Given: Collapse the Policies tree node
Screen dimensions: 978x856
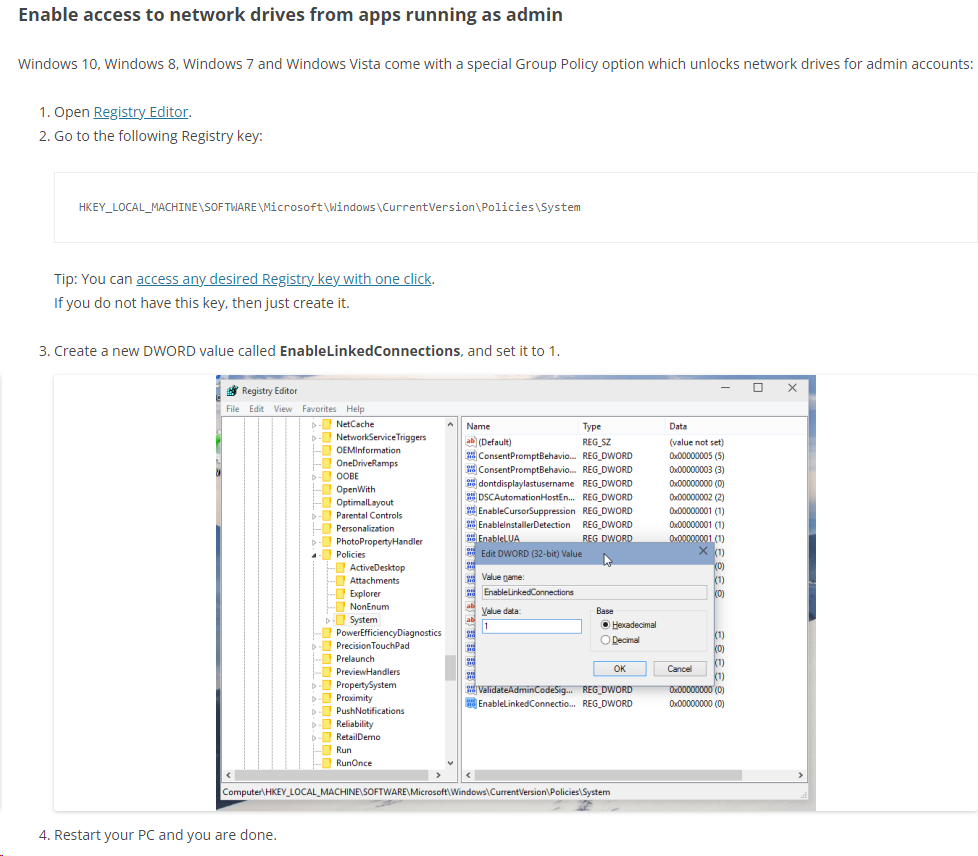Looking at the screenshot, I should coord(314,555).
